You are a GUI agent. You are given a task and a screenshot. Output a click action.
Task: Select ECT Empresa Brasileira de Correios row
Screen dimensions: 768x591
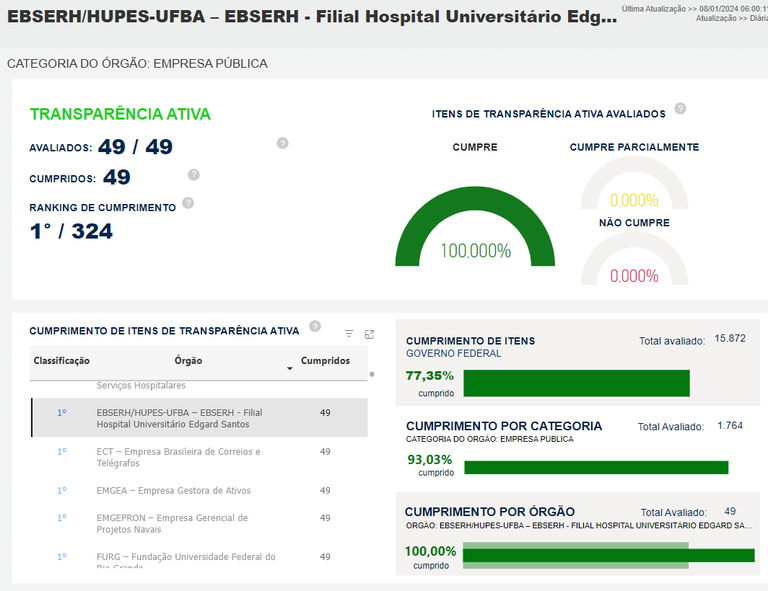coord(199,457)
